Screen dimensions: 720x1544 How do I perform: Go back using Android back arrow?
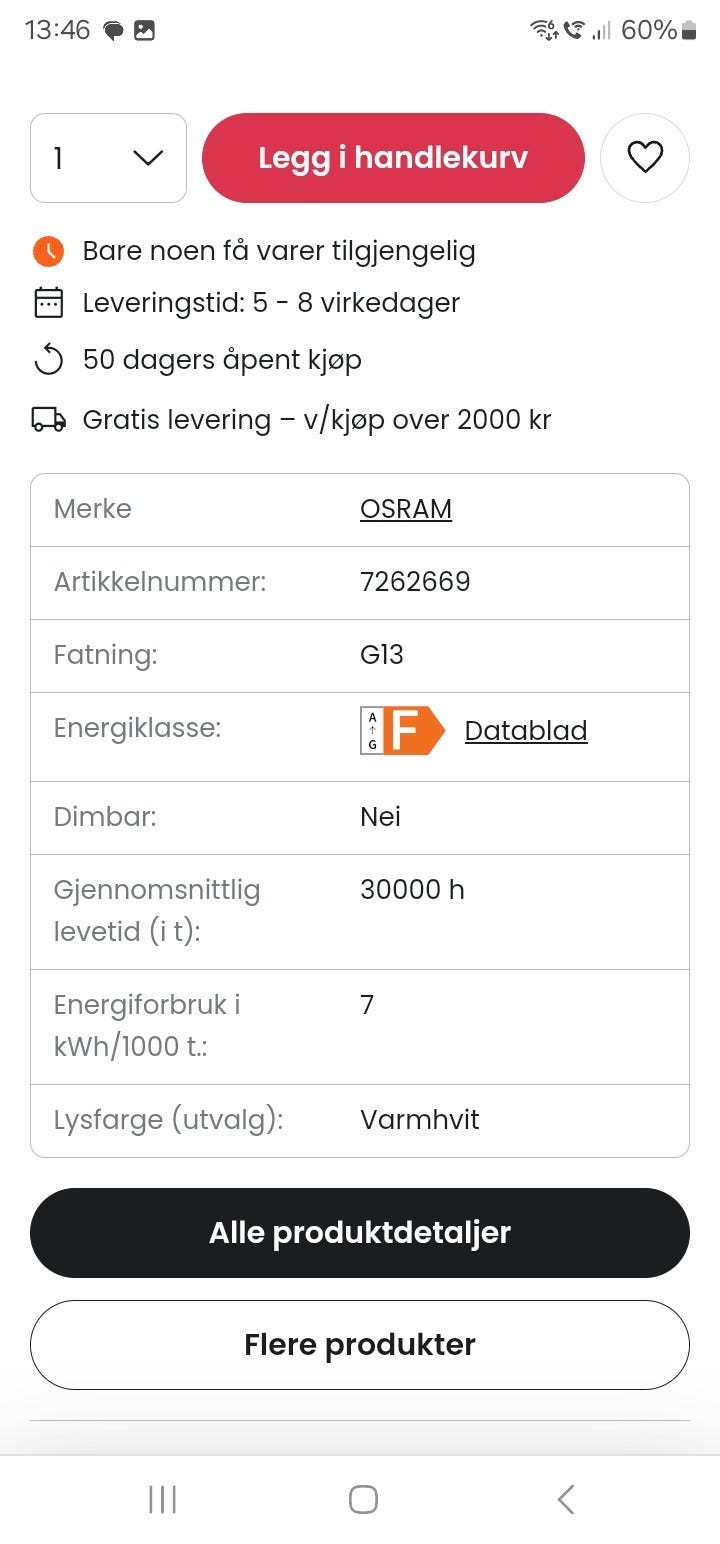[565, 1499]
